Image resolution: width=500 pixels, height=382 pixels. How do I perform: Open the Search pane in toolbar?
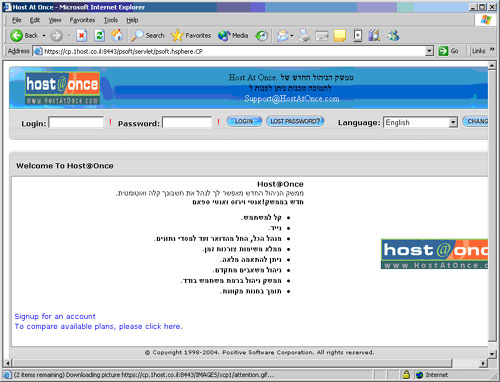pos(148,35)
